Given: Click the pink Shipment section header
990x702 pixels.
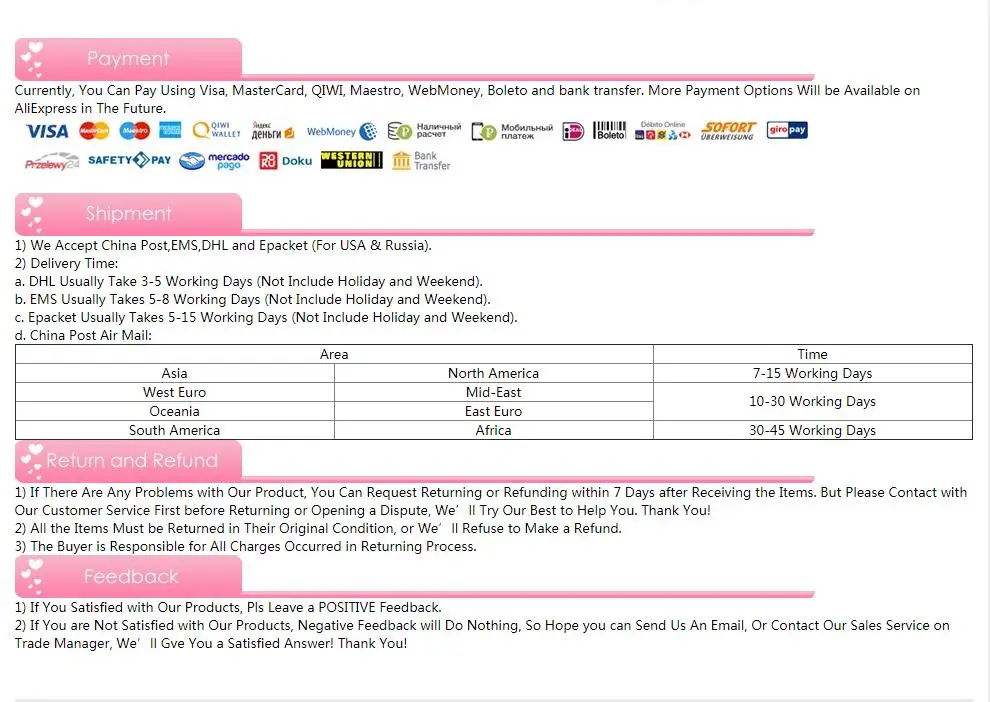Looking at the screenshot, I should click(128, 214).
